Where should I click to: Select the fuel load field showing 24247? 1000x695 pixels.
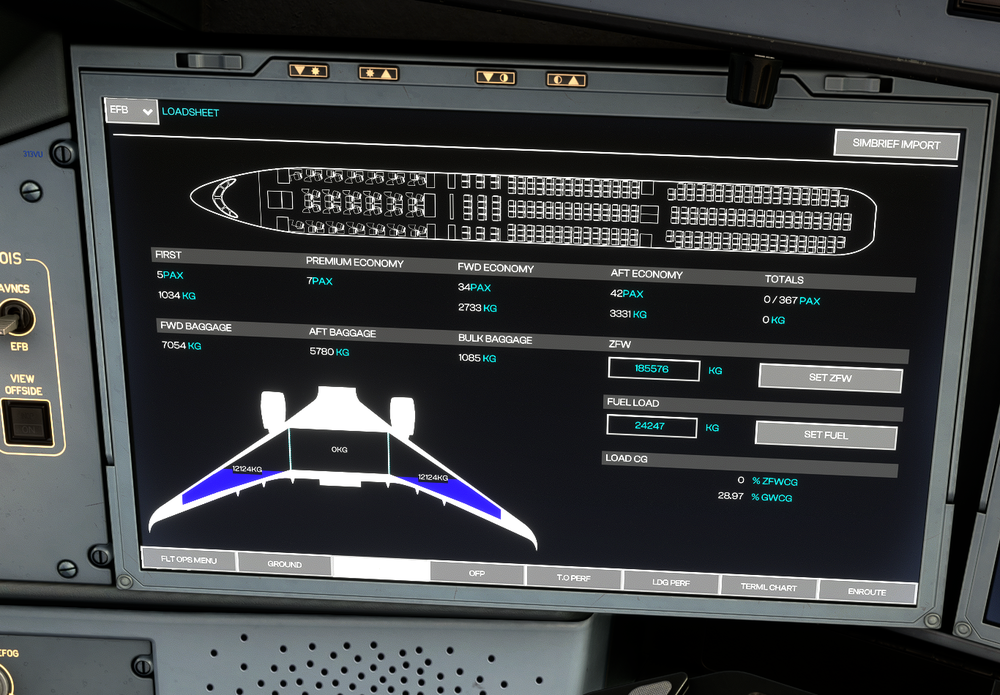coord(650,426)
